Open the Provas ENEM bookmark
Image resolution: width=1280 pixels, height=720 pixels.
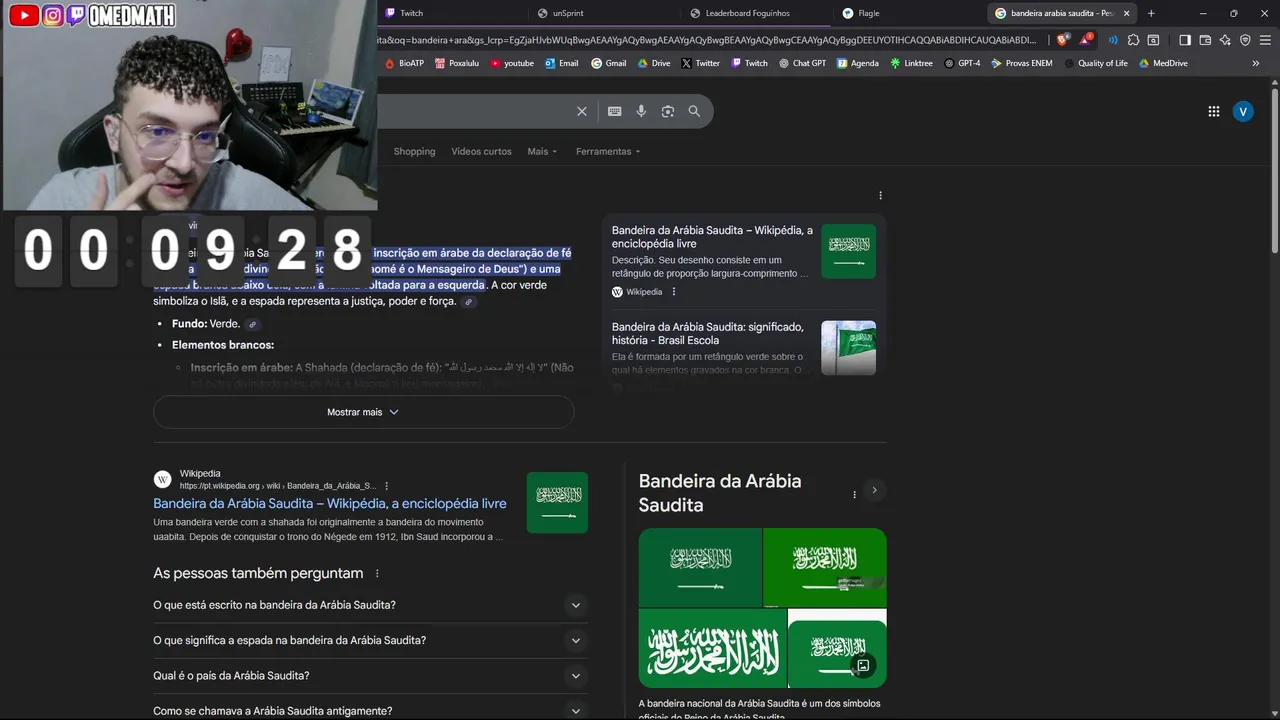click(x=1022, y=63)
